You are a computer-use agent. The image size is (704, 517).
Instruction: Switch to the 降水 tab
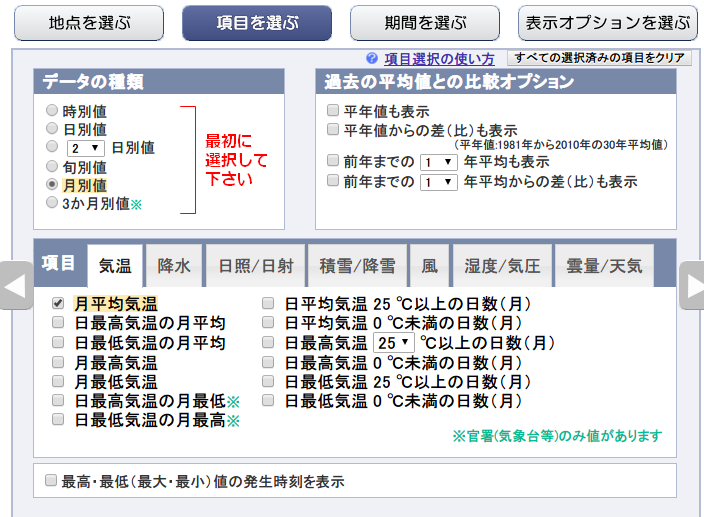pyautogui.click(x=174, y=266)
